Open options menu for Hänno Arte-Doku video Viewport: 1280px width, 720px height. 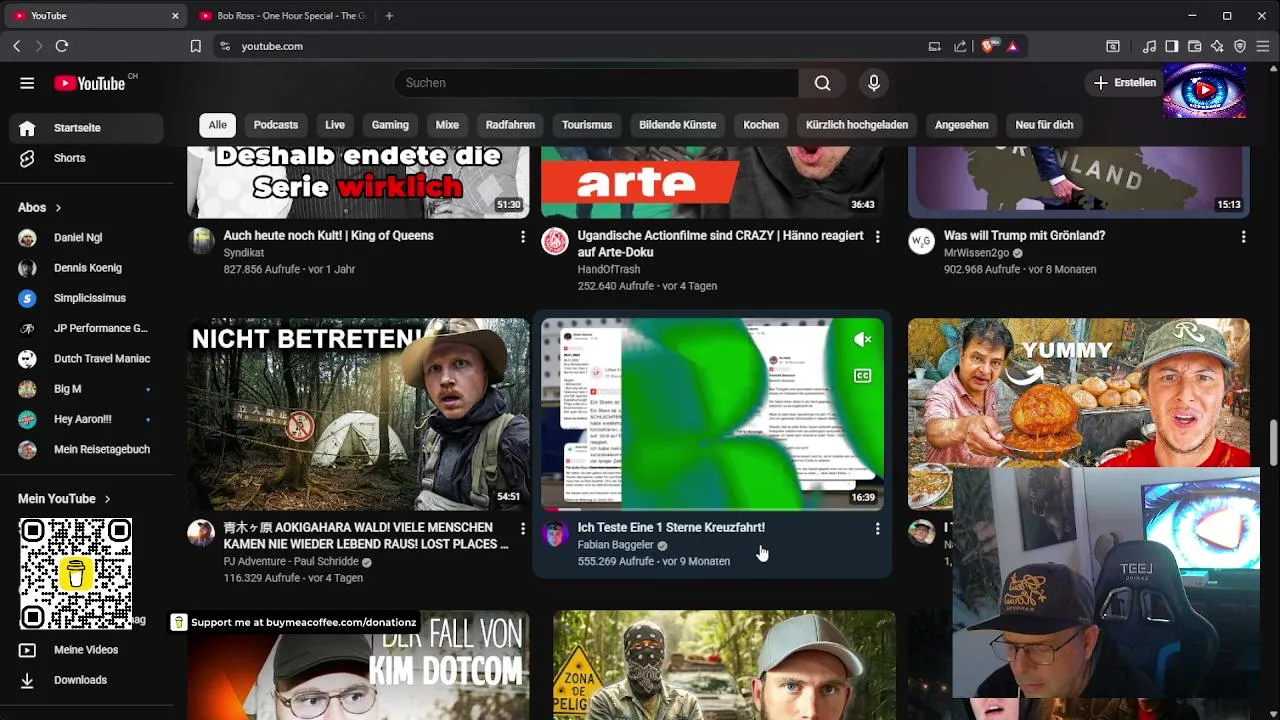877,237
